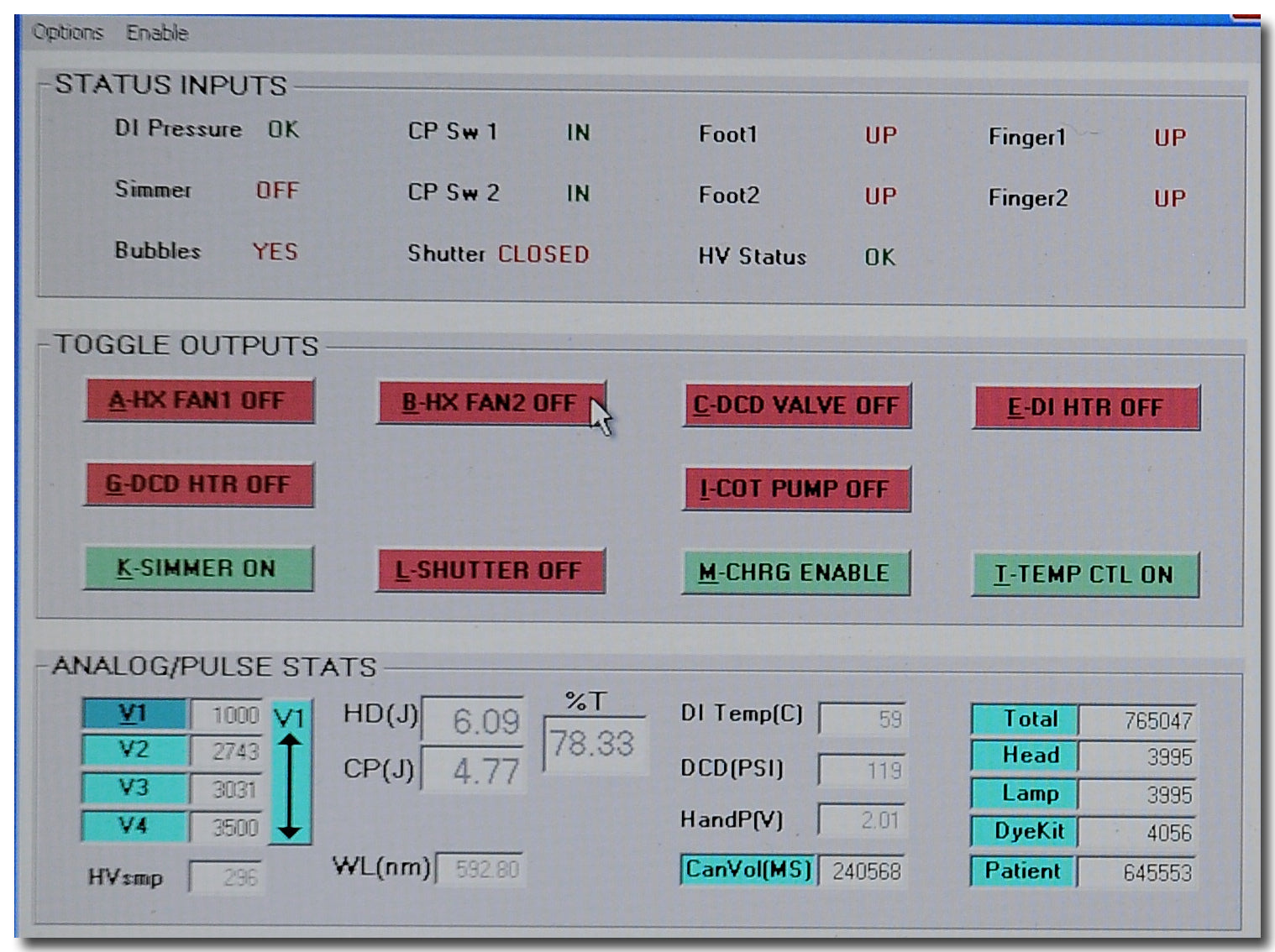Click the Head count 3995

point(1138,757)
